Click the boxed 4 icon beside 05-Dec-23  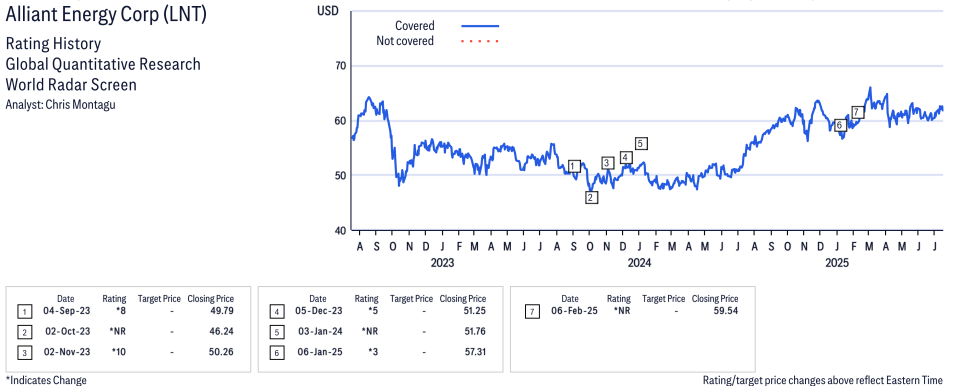tap(276, 312)
